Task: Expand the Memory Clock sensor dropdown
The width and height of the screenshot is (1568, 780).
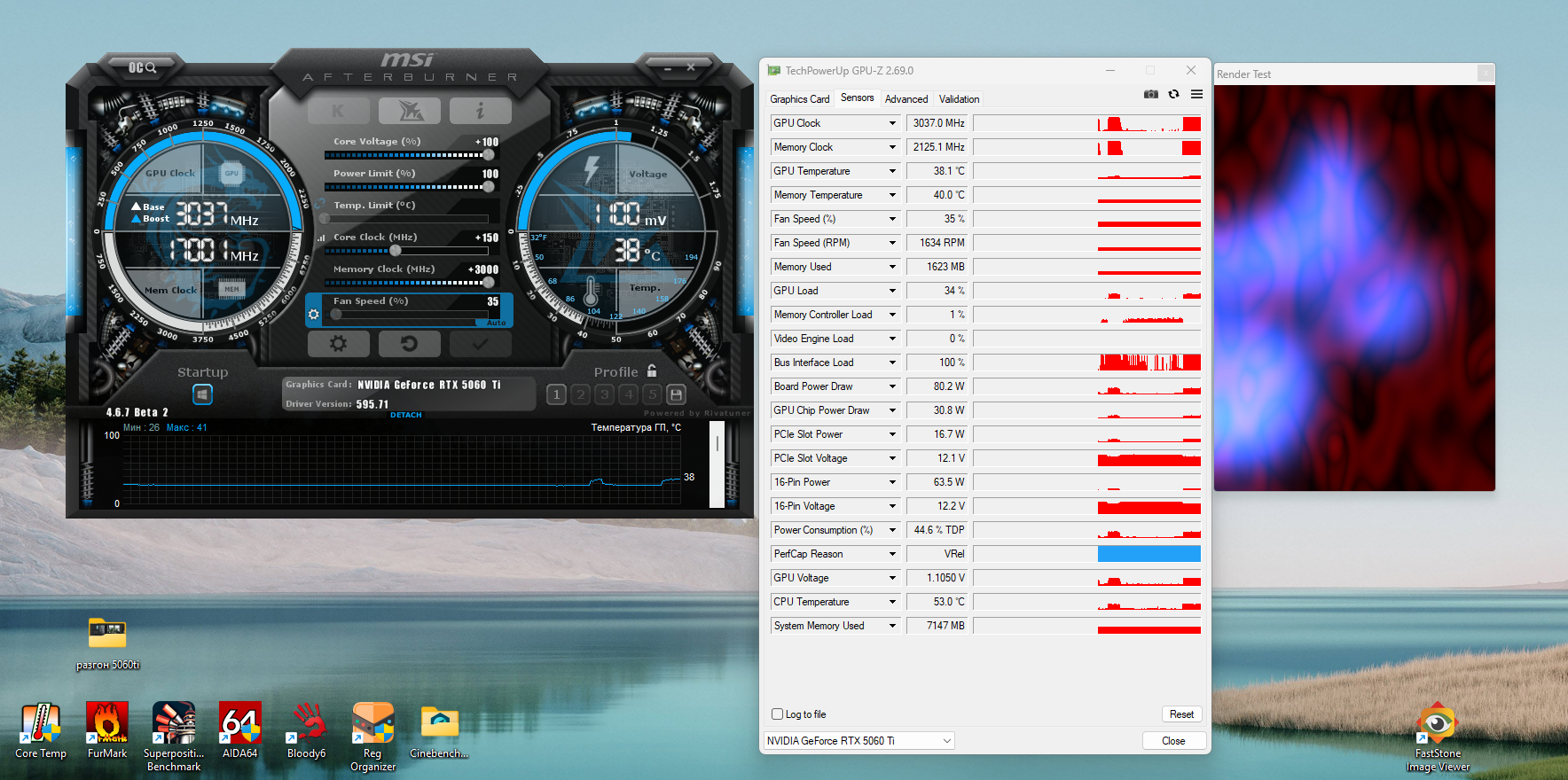Action: [x=892, y=147]
